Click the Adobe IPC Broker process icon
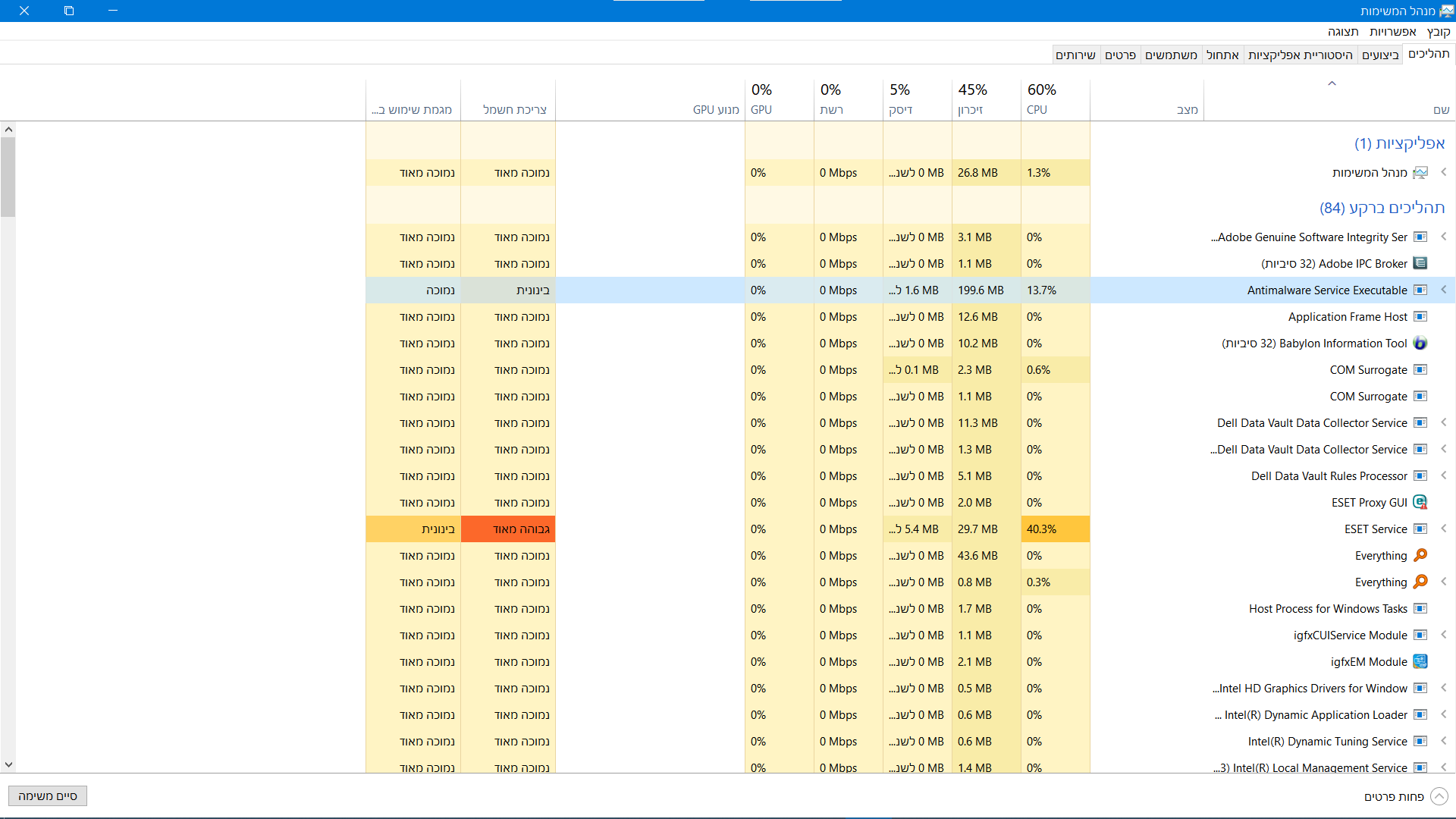This screenshot has height=819, width=1456. click(x=1420, y=264)
